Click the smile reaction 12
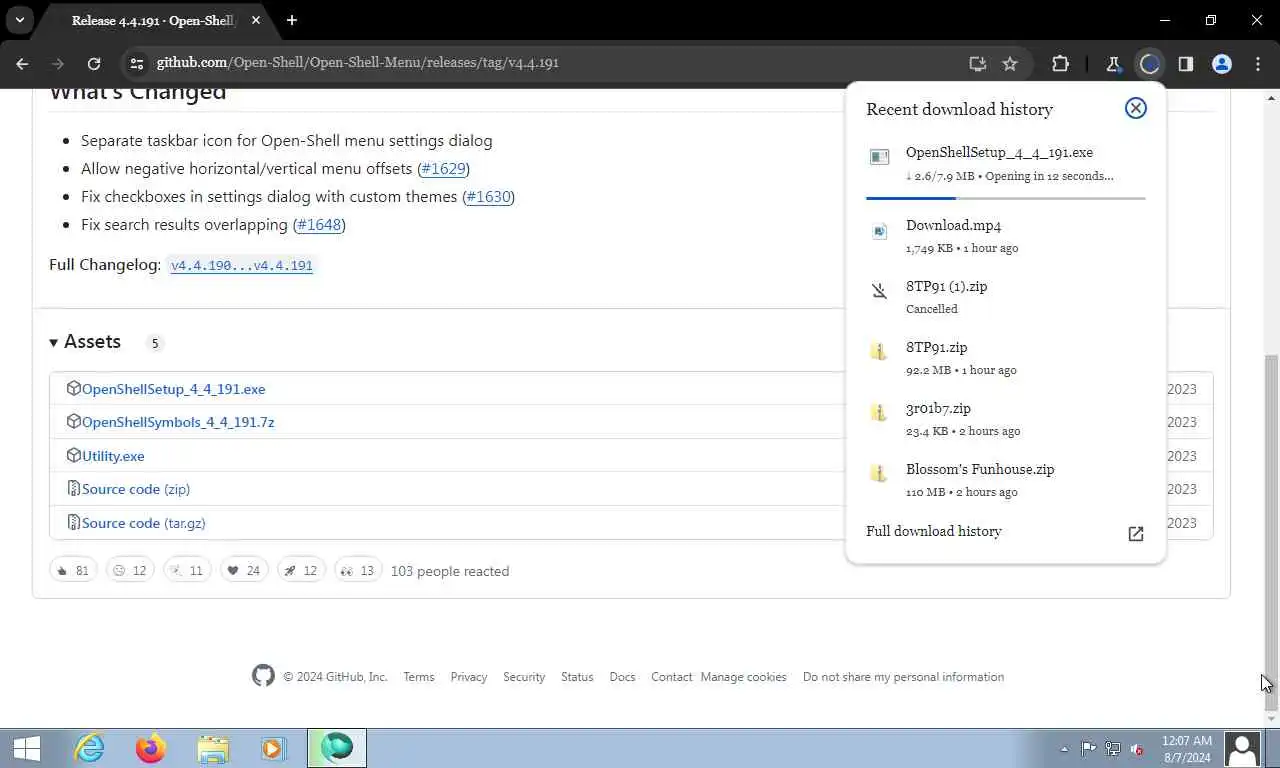1280x768 pixels. (x=130, y=571)
